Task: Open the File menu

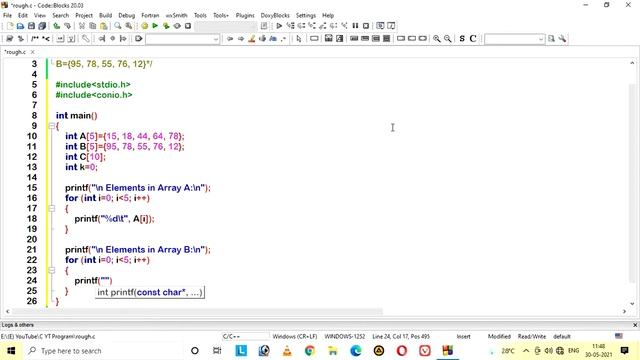Action: [x=7, y=15]
